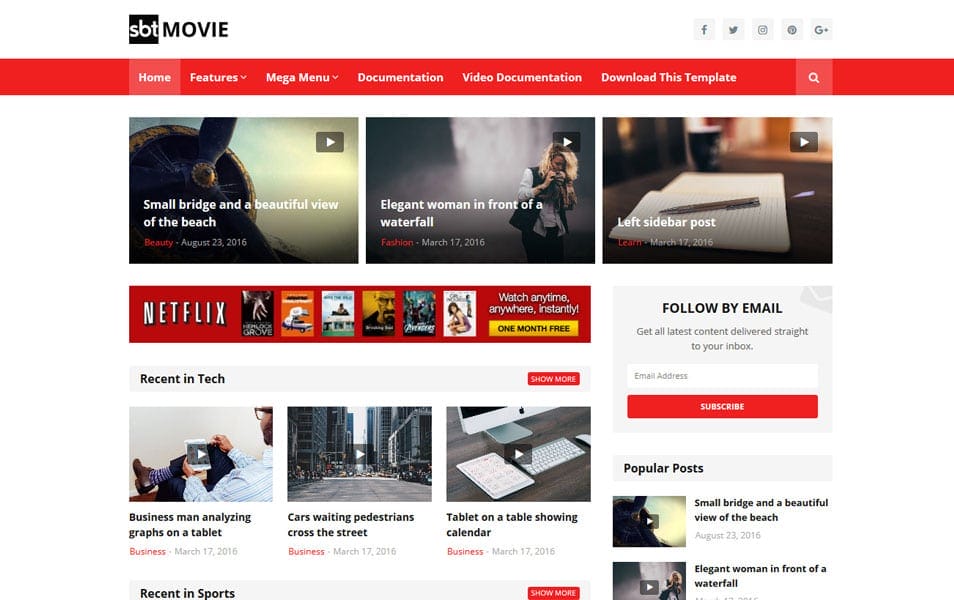
Task: Click the Email Address input field
Action: (x=721, y=375)
